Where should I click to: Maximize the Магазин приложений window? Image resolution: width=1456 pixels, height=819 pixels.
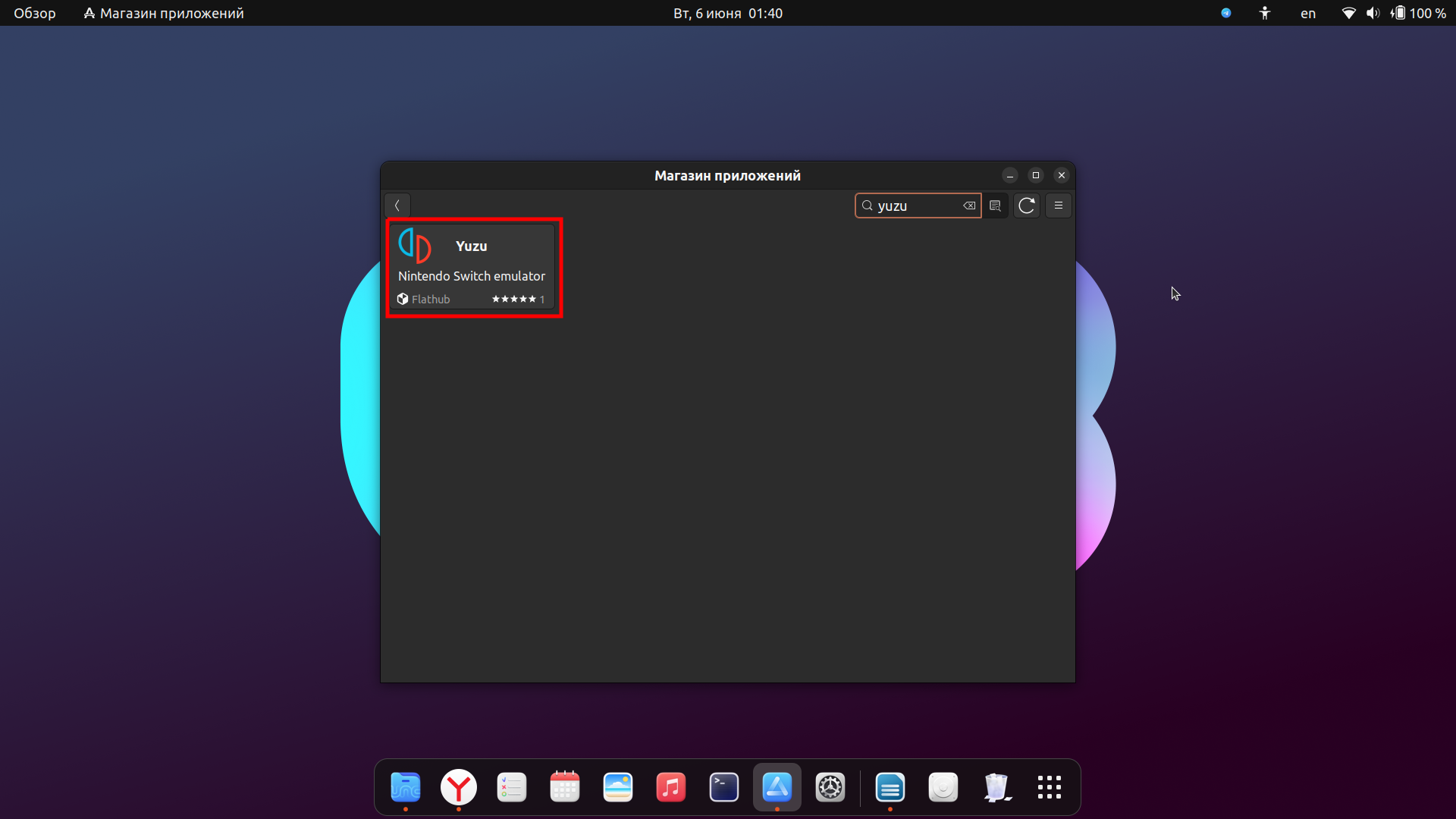tap(1036, 175)
